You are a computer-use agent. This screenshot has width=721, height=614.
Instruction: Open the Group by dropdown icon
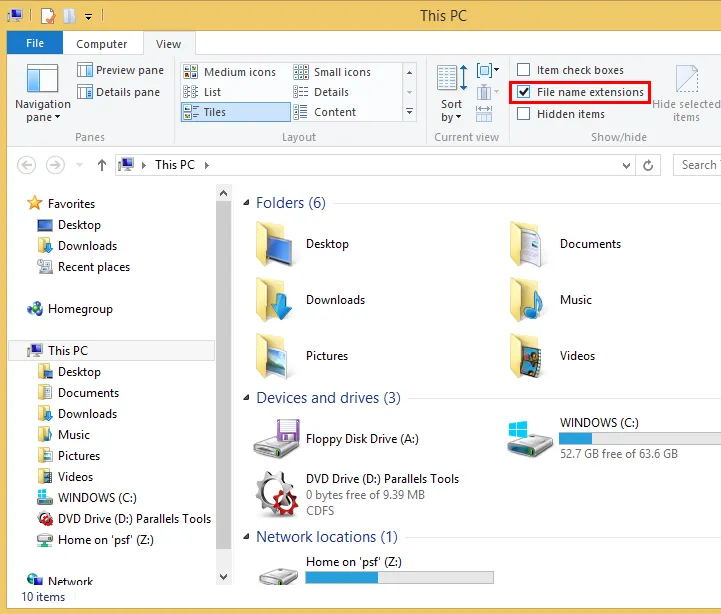click(487, 70)
